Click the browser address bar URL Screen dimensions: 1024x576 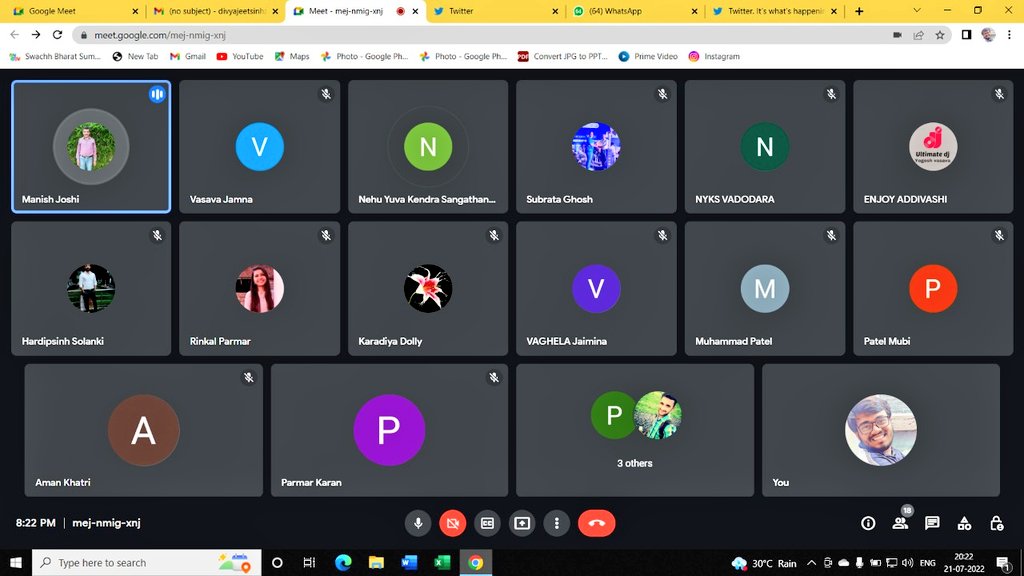click(x=159, y=35)
